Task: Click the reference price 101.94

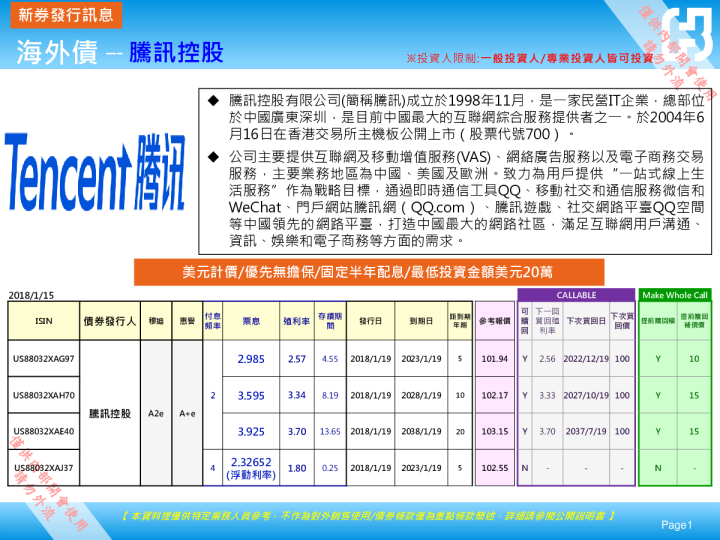Action: (x=495, y=359)
